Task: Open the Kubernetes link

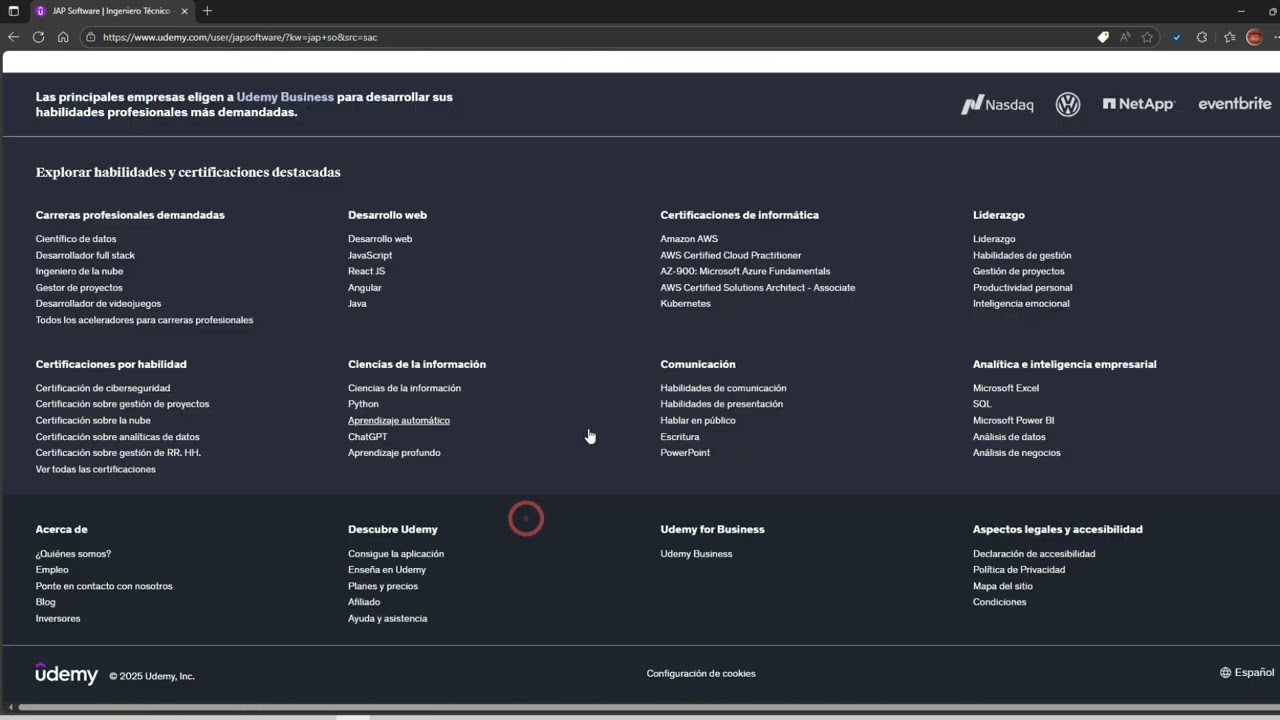Action: point(685,304)
